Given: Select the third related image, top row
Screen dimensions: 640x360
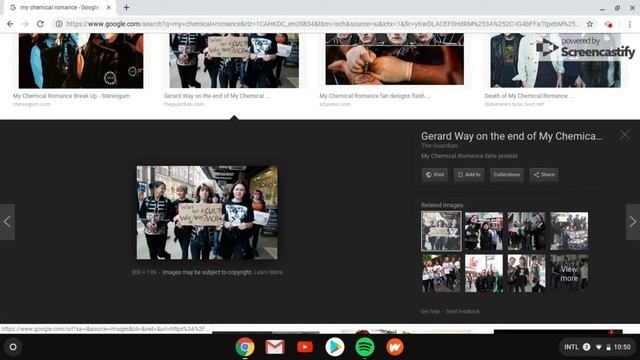Looking at the screenshot, I should (x=526, y=231).
